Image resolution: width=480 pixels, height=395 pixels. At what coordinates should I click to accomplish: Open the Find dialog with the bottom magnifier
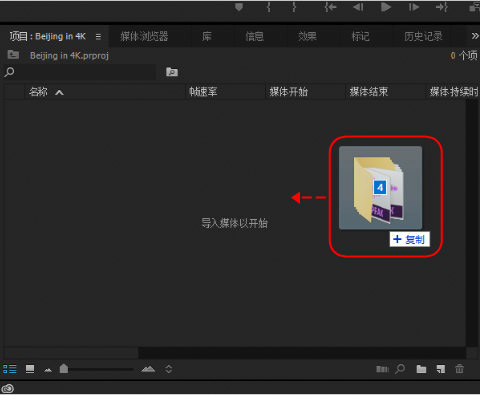[400, 369]
